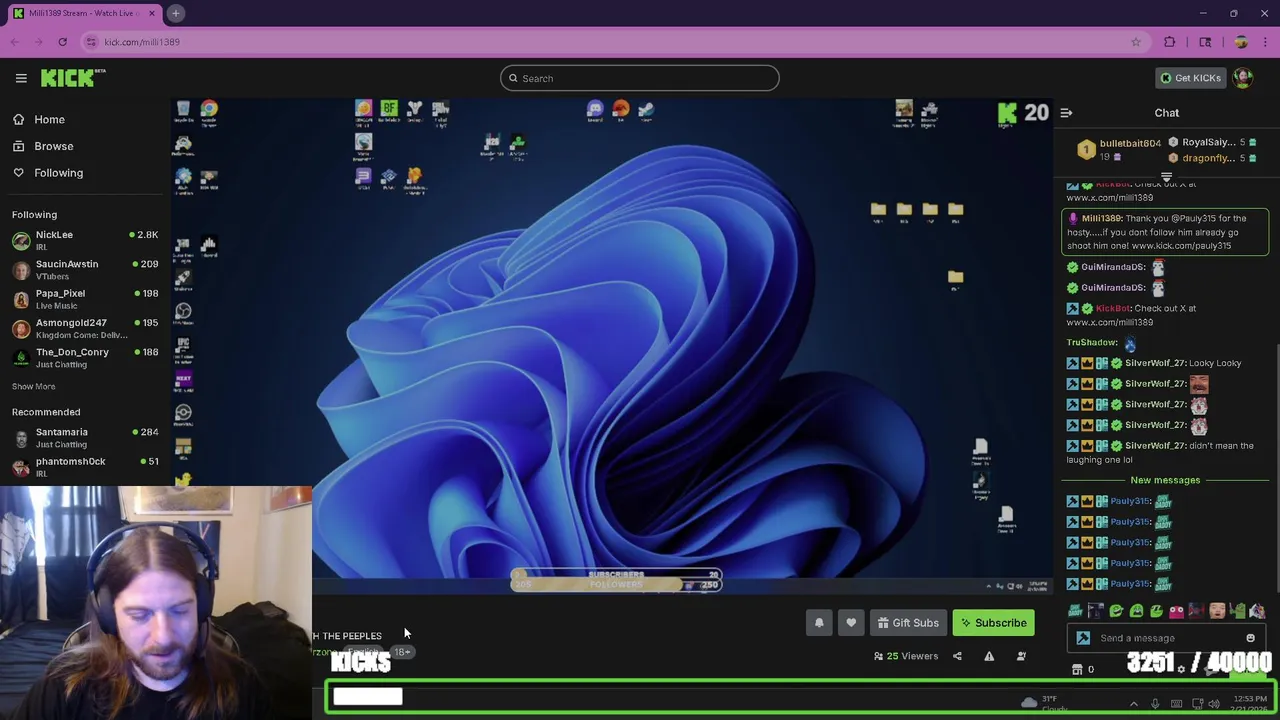Open NickLee channel from Following list
This screenshot has height=720, width=1280.
pos(84,240)
